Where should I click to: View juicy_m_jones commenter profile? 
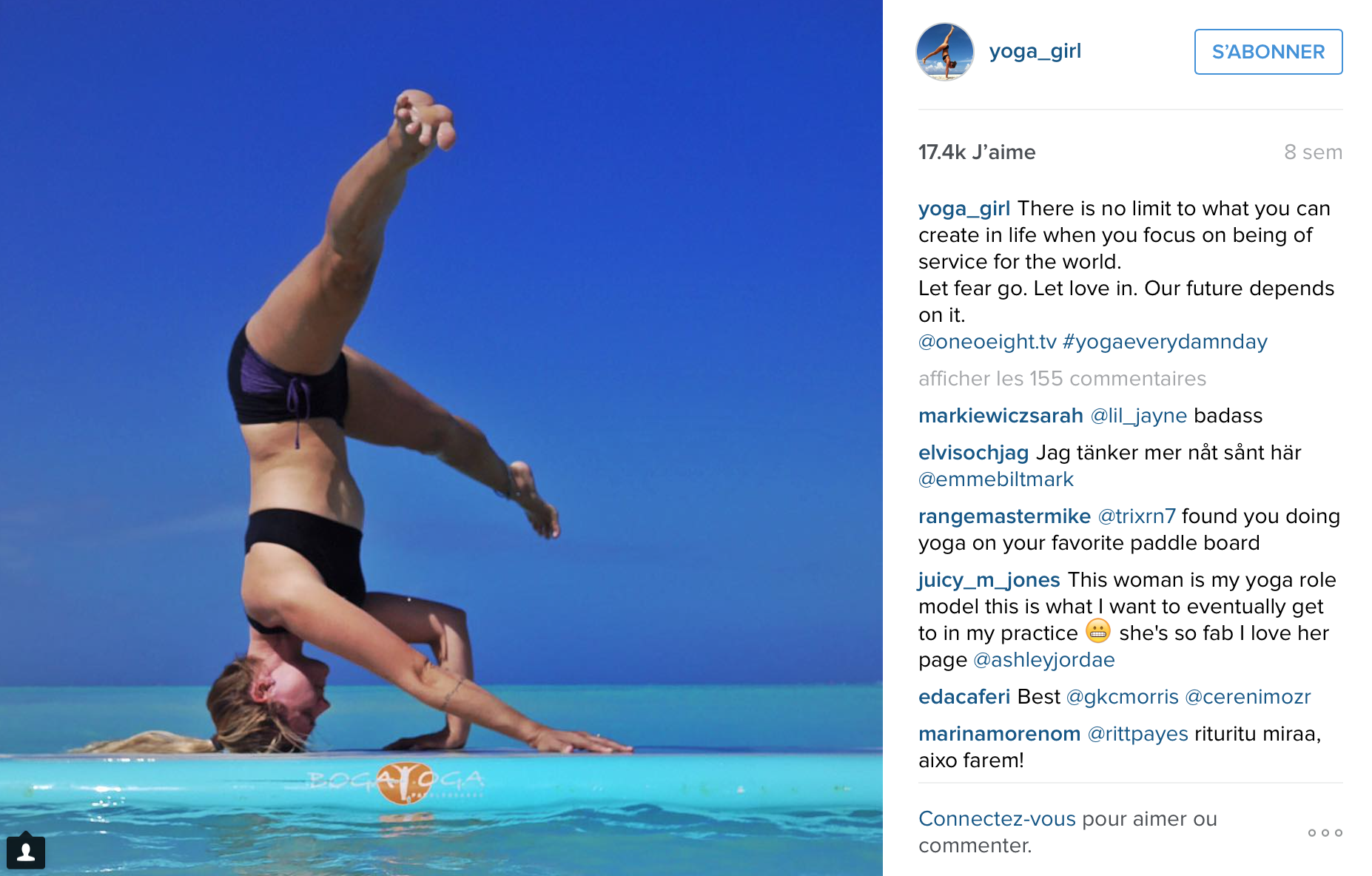coord(989,580)
